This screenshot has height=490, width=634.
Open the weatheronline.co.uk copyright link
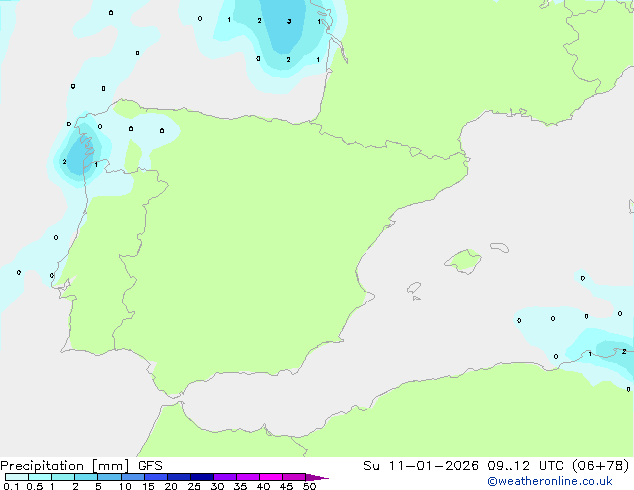click(550, 481)
